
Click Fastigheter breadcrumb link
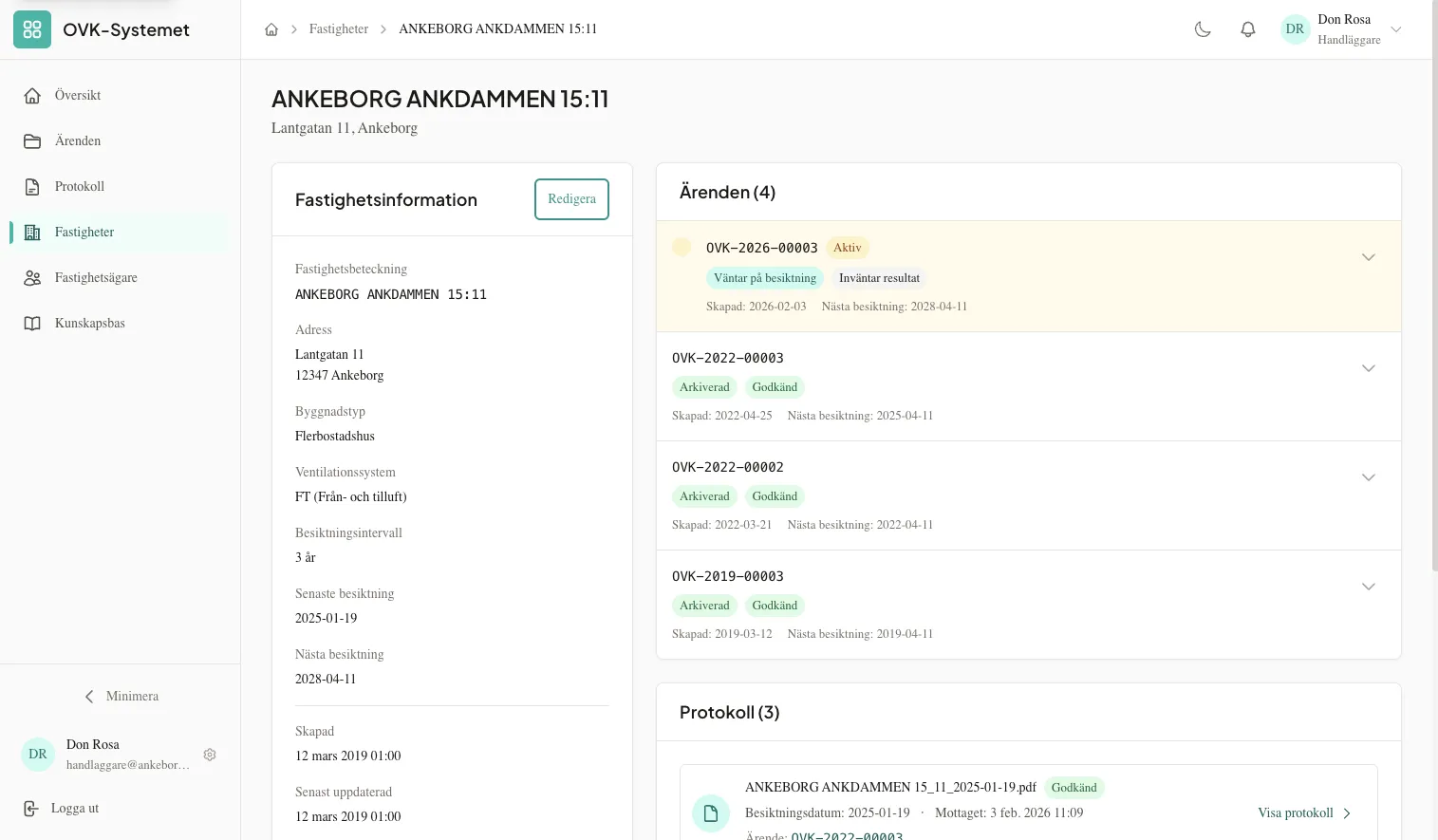[x=338, y=29]
